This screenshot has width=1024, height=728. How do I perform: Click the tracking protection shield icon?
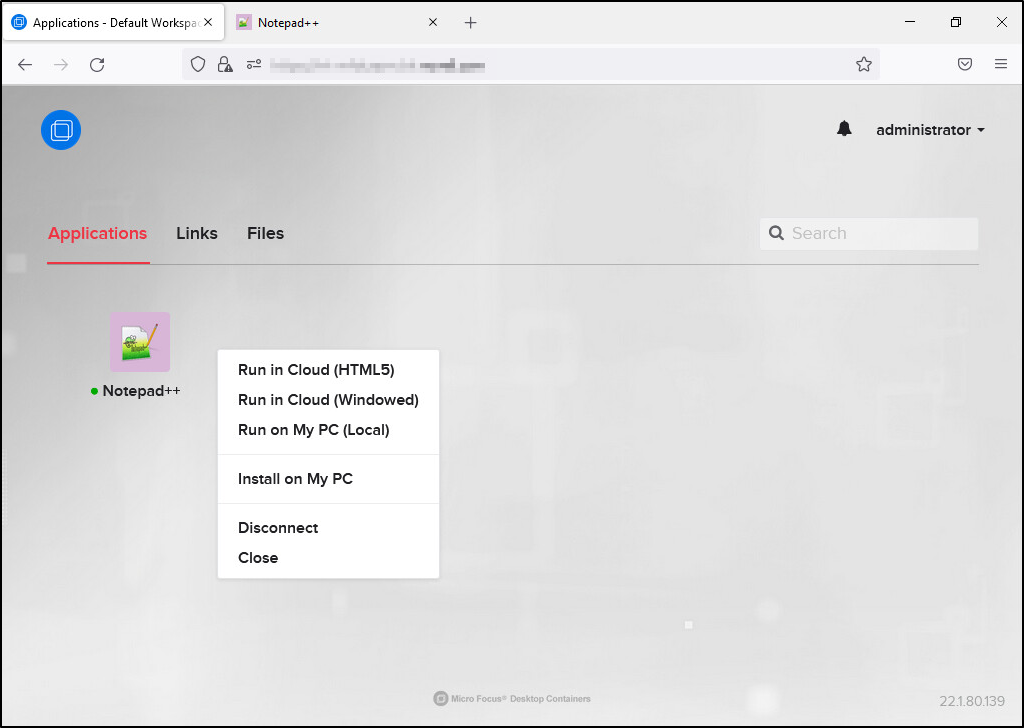click(x=198, y=64)
